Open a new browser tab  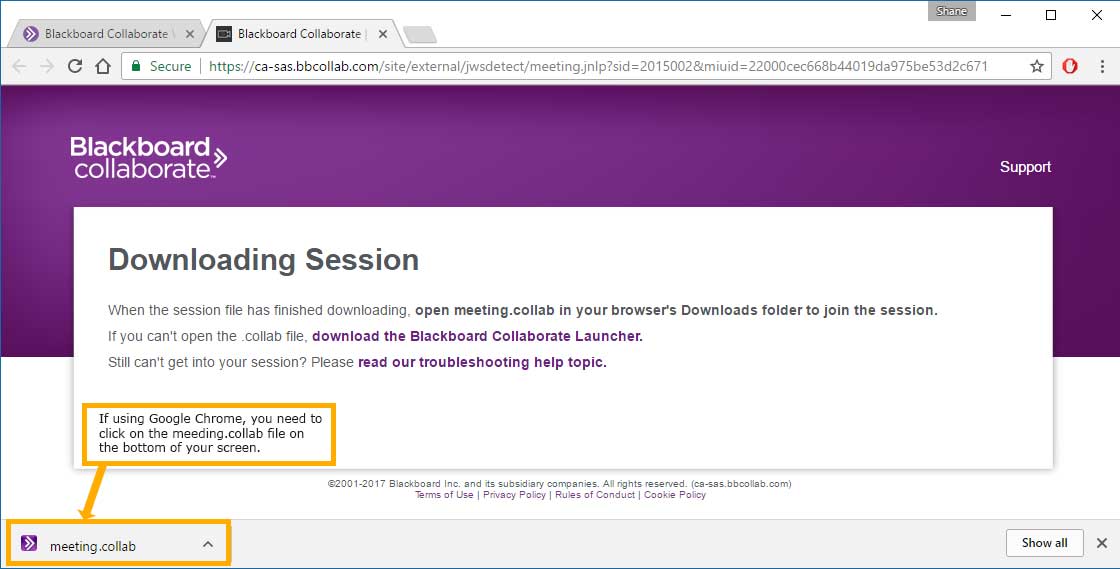tap(420, 34)
